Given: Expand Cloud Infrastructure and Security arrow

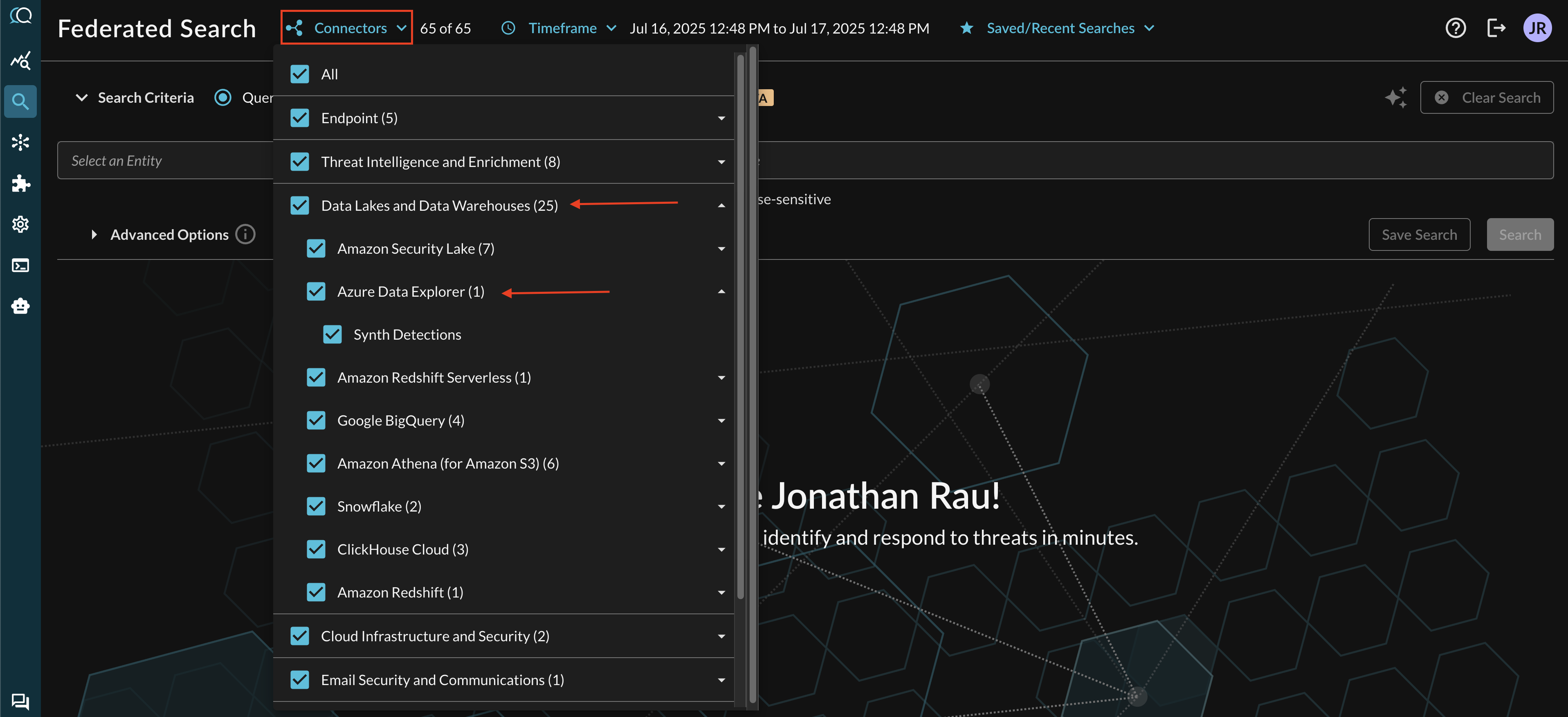Looking at the screenshot, I should pos(721,636).
